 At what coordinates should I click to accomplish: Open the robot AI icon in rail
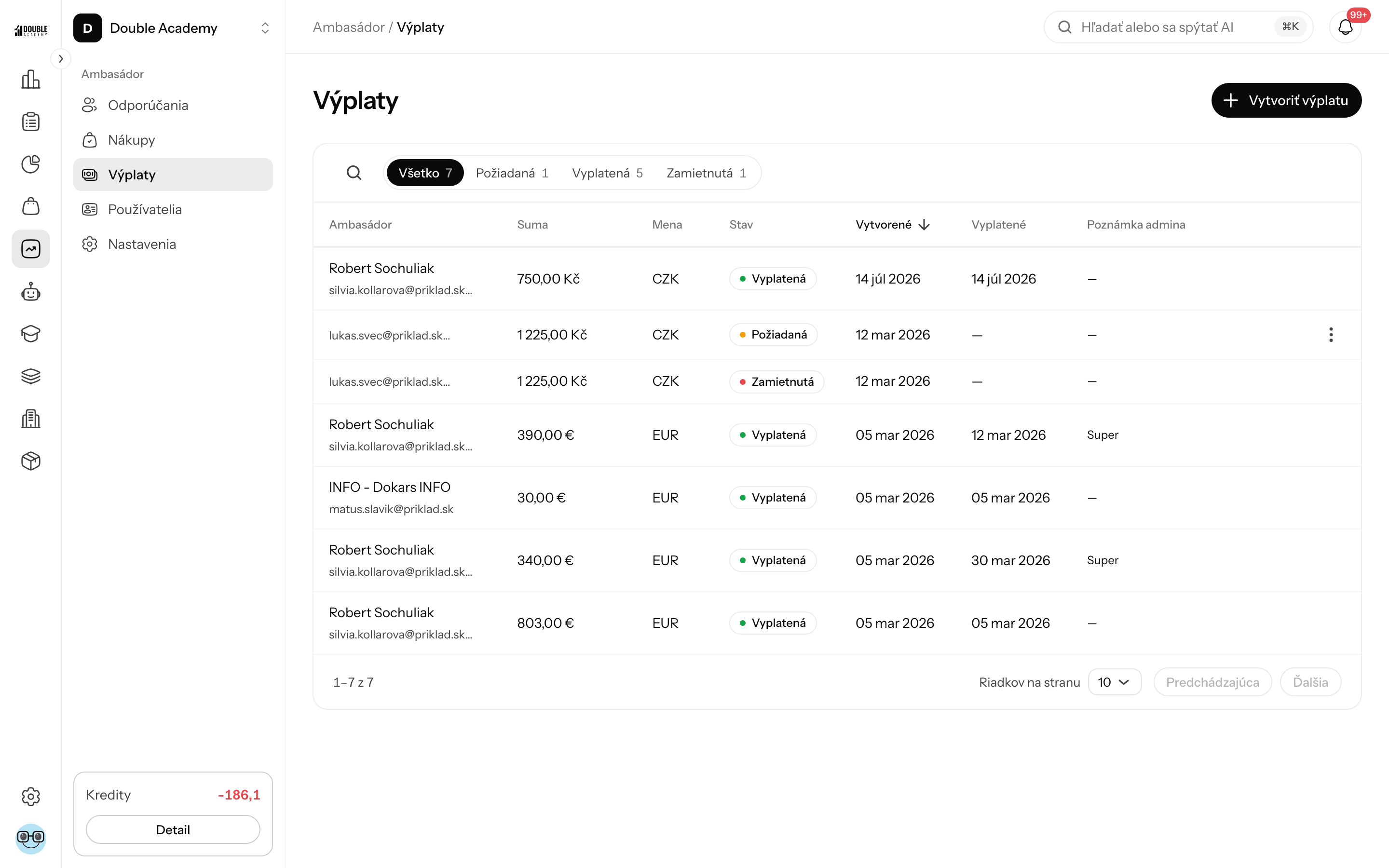tap(30, 292)
